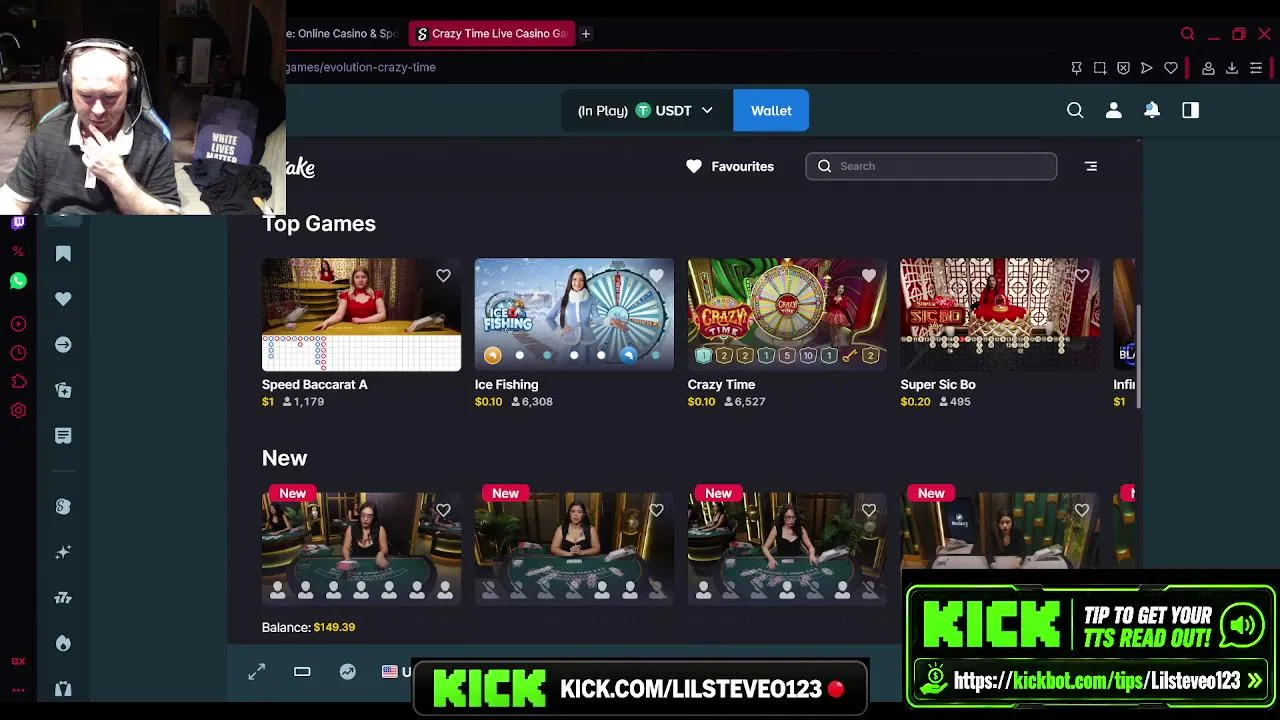Favourite the first New blackjack table
Viewport: 1280px width, 720px height.
(x=443, y=510)
